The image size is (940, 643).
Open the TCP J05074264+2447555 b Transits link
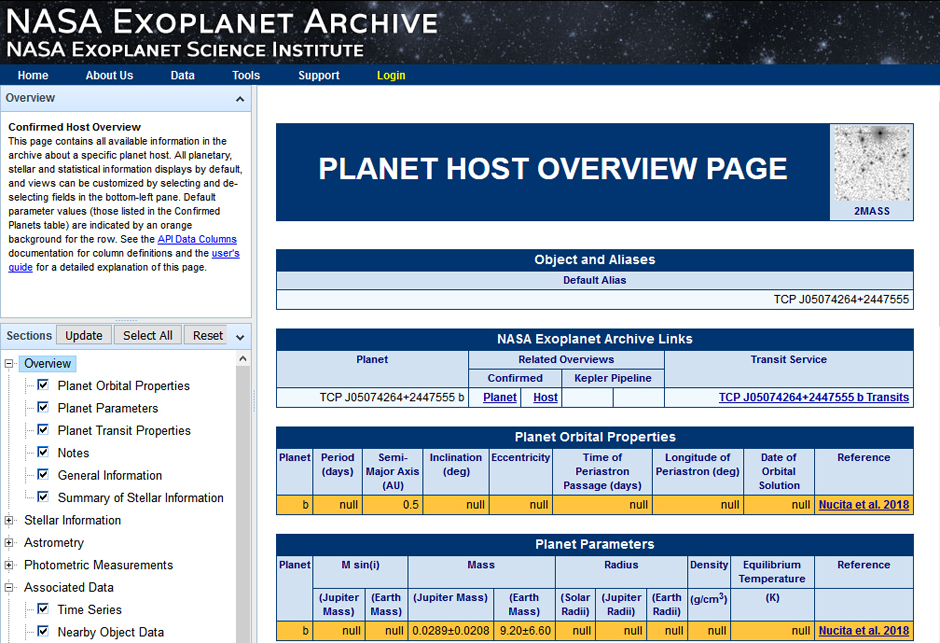click(814, 397)
